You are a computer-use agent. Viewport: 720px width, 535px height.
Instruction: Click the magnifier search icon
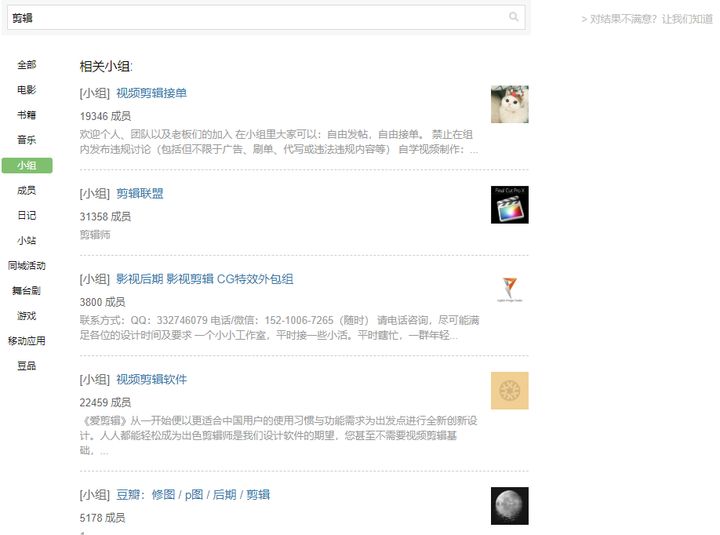(x=513, y=17)
